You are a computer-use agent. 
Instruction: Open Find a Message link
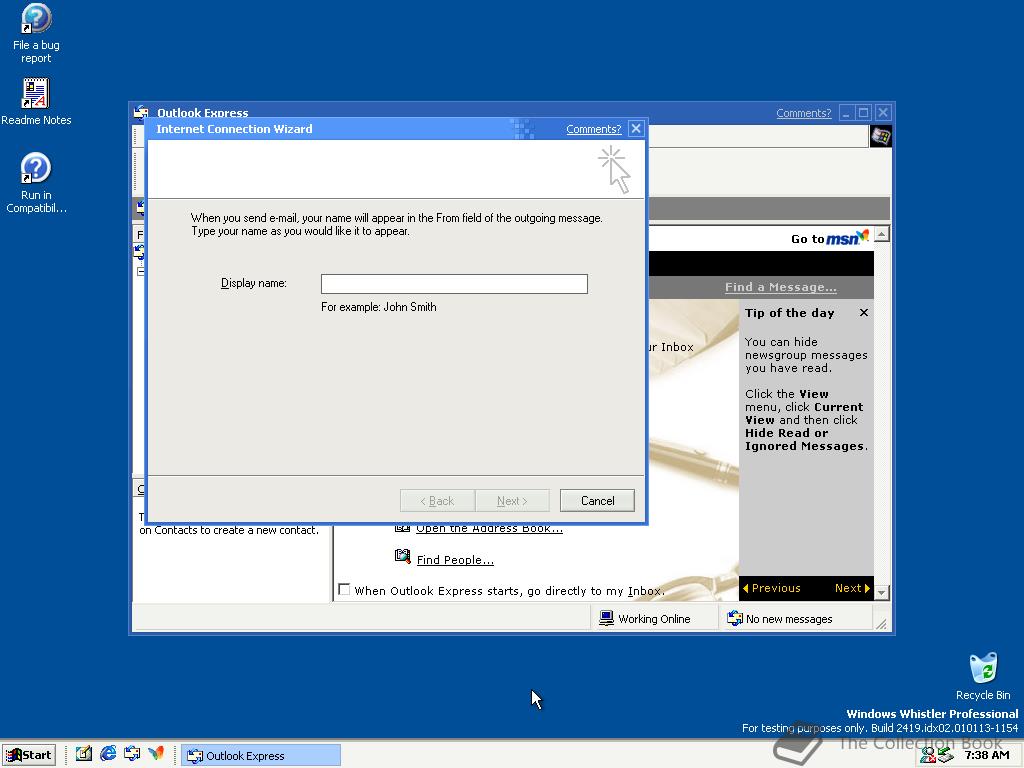[x=780, y=287]
